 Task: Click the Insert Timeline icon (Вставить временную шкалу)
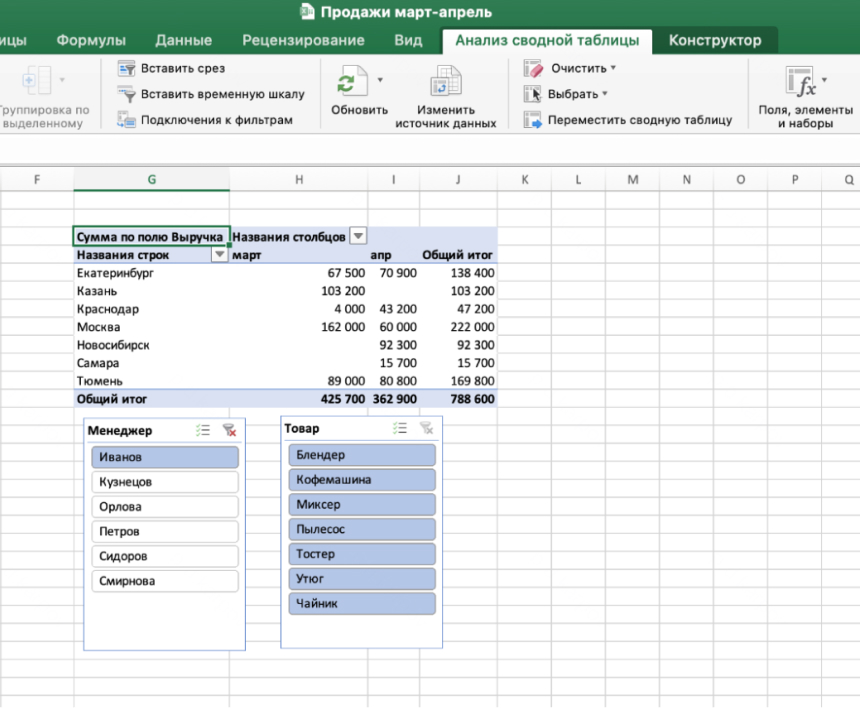point(126,94)
